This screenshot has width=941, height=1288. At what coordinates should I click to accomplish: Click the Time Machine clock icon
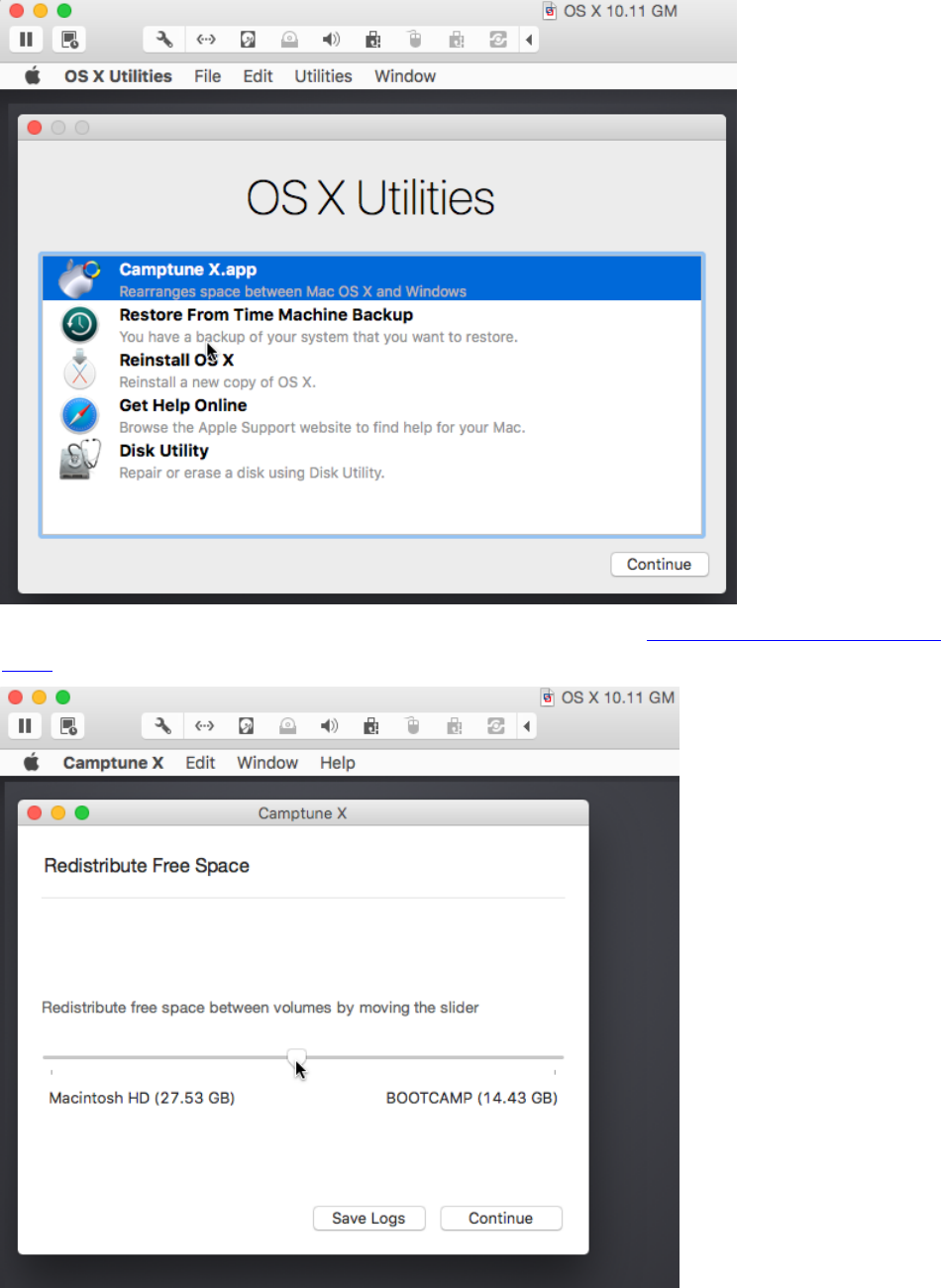[79, 324]
